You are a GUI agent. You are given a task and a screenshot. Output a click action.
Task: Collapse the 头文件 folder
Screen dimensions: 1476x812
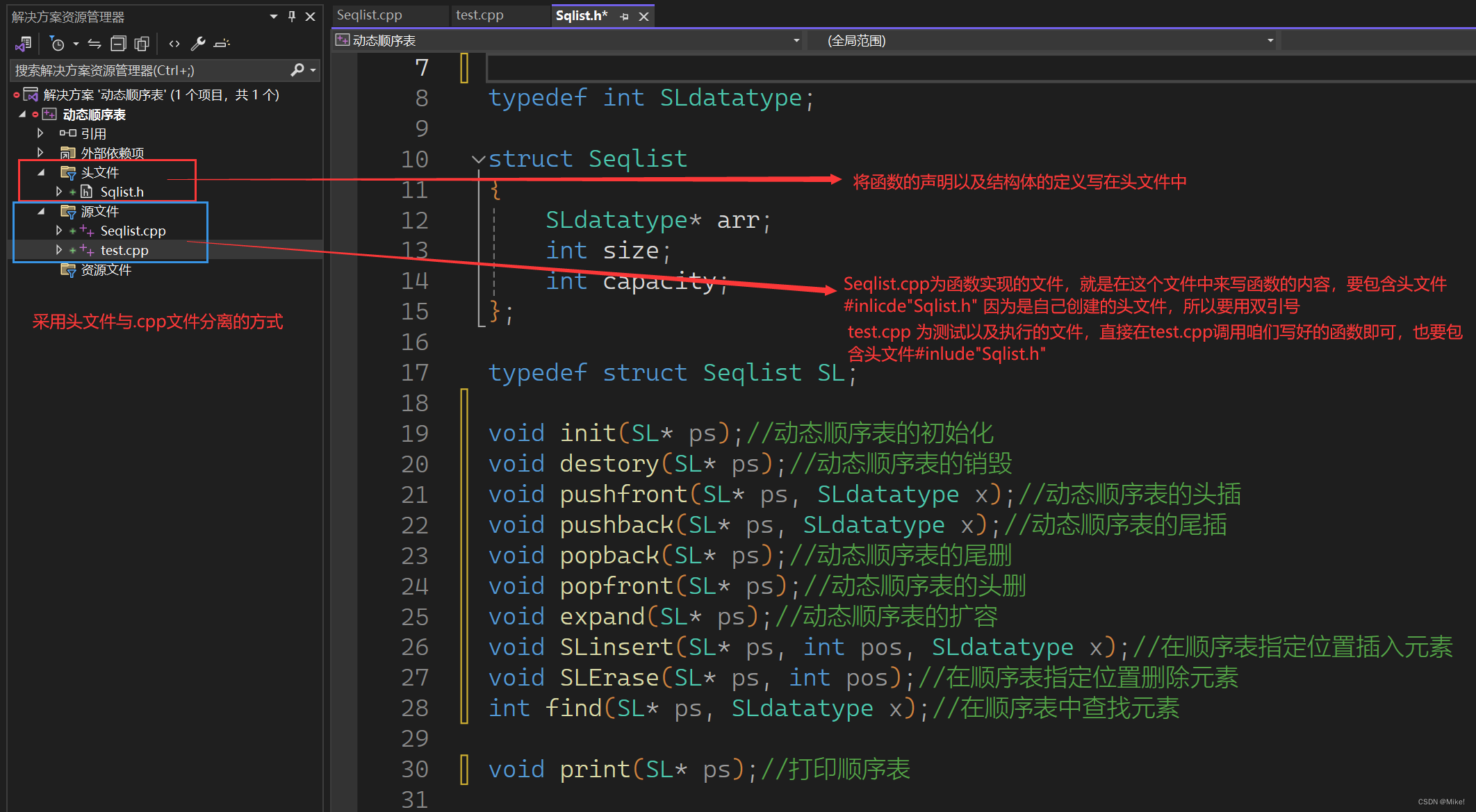click(x=41, y=172)
